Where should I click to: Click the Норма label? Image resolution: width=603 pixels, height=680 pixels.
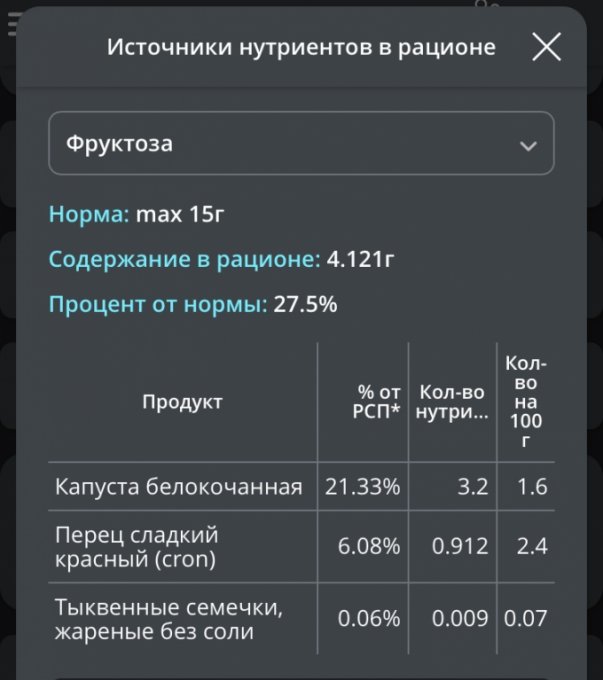(89, 213)
